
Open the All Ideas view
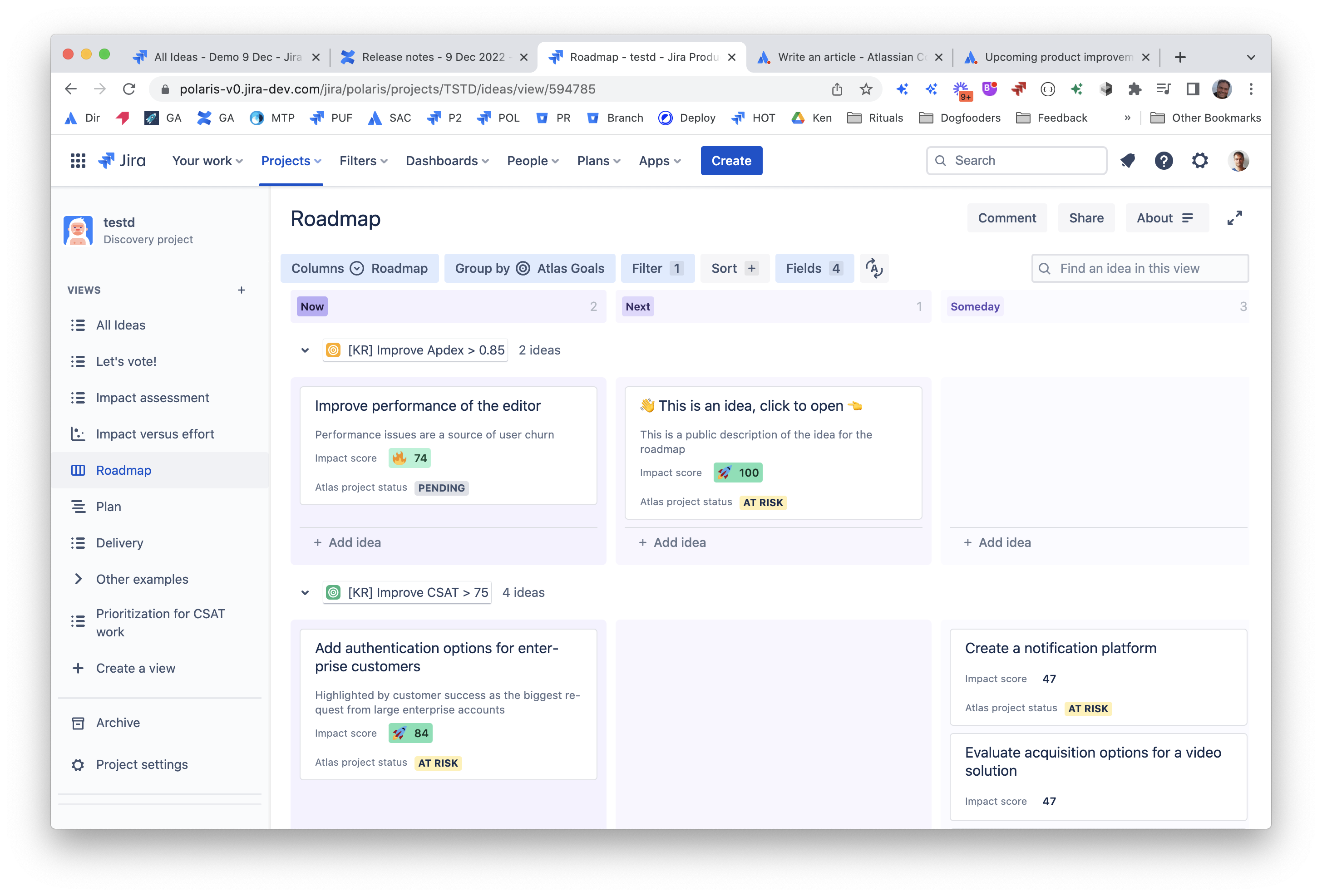click(x=121, y=325)
